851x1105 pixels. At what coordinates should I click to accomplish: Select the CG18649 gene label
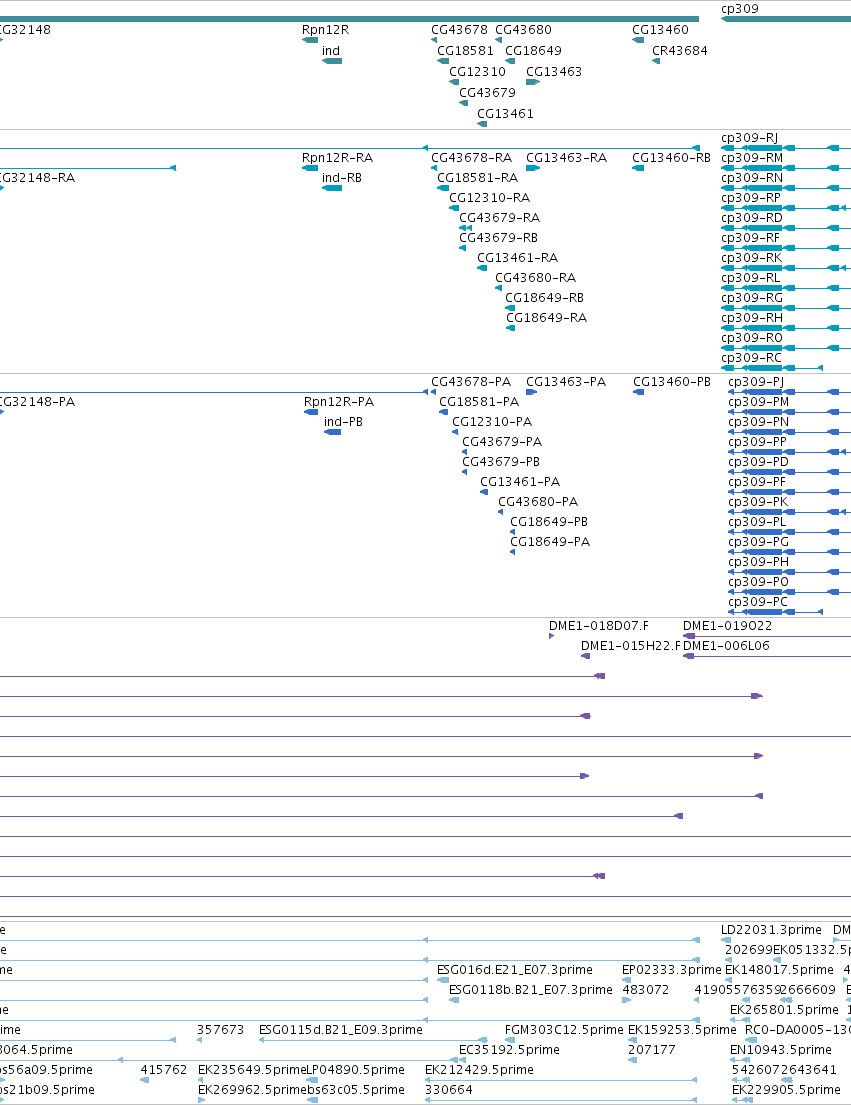(x=533, y=51)
